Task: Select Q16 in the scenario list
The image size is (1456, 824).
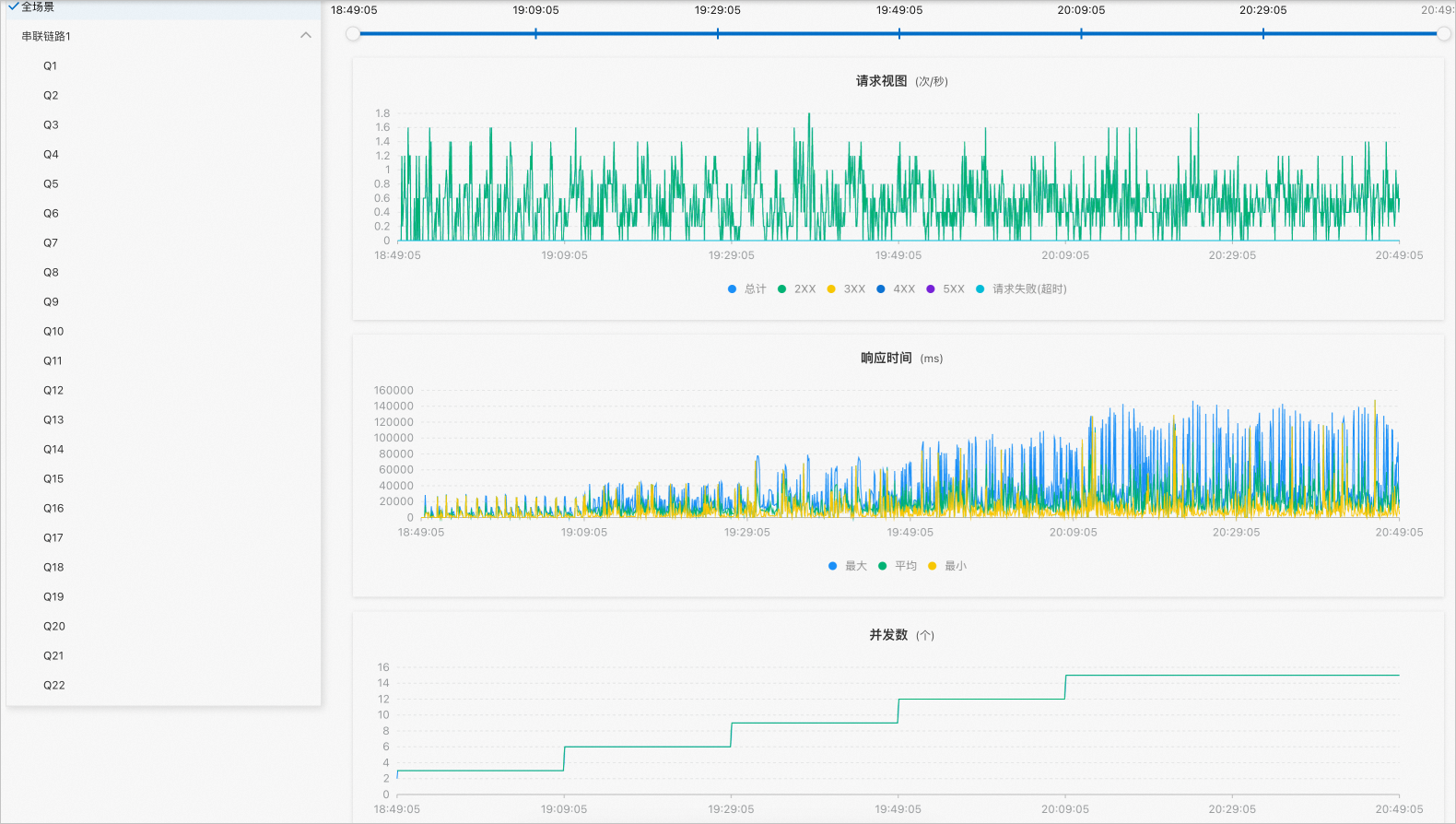Action: coord(163,508)
